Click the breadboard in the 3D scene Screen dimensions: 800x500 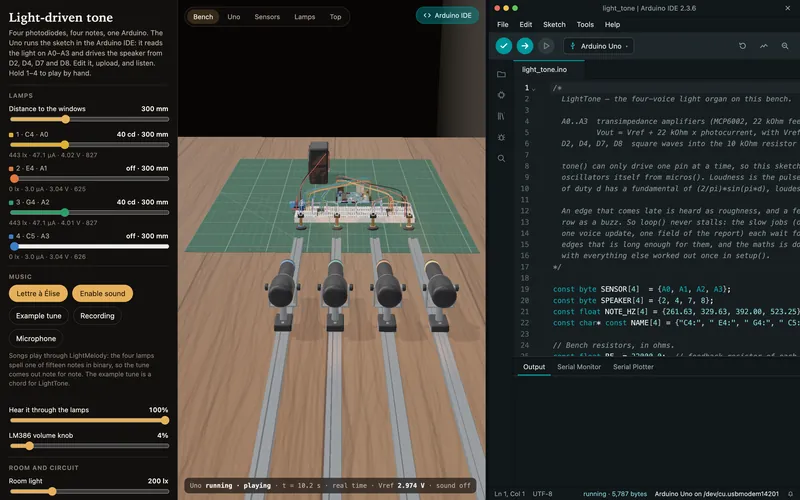pos(355,212)
